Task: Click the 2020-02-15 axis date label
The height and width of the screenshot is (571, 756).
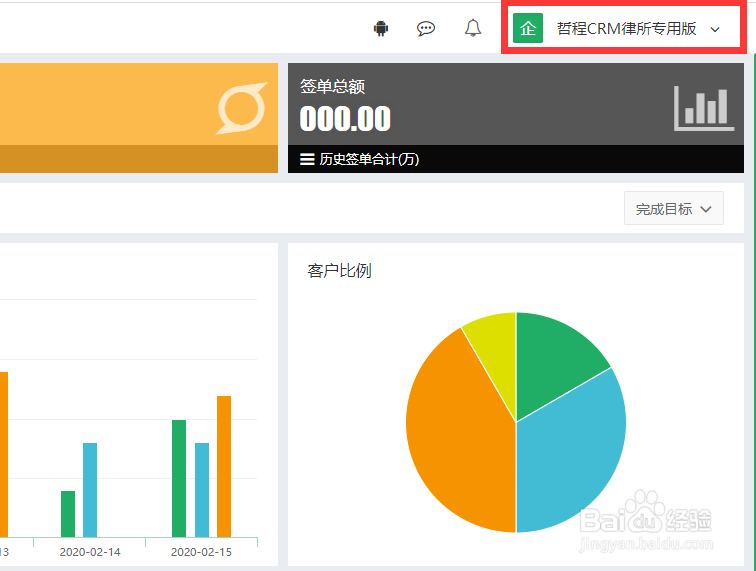Action: (x=202, y=552)
